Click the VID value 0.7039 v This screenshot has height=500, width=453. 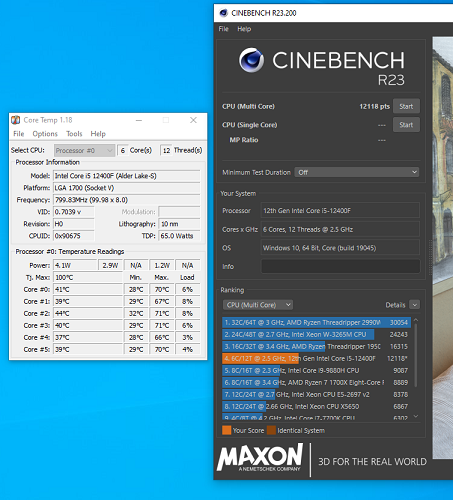click(x=74, y=212)
